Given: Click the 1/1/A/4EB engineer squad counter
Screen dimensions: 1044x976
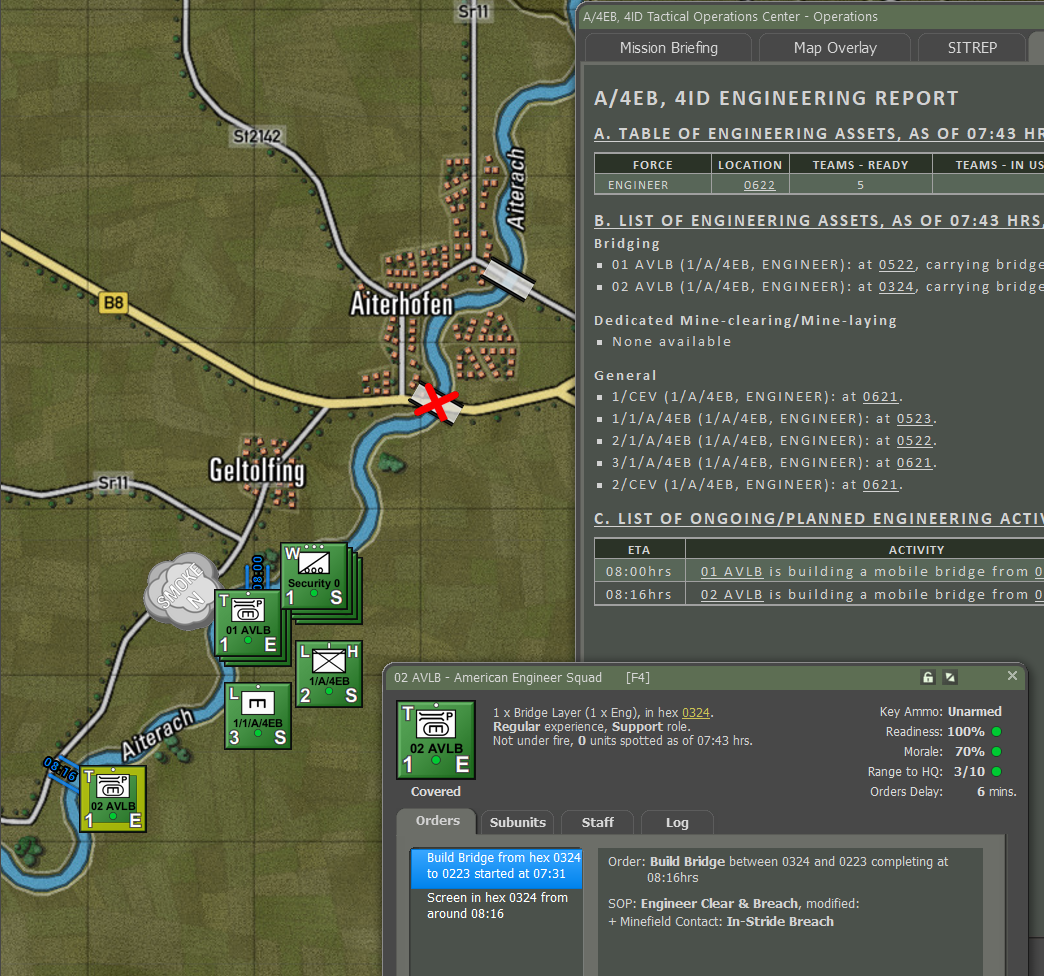Looking at the screenshot, I should [x=257, y=716].
